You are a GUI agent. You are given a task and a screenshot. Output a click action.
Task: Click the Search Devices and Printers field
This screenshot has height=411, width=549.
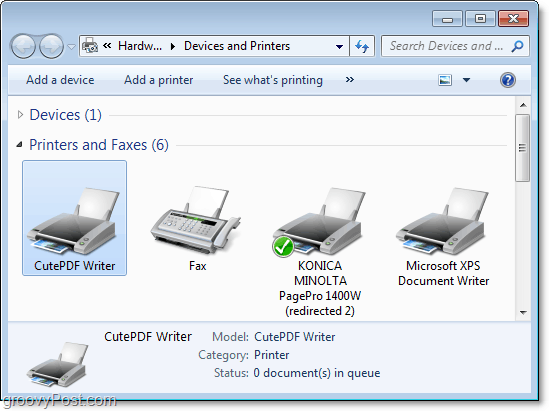pyautogui.click(x=446, y=46)
